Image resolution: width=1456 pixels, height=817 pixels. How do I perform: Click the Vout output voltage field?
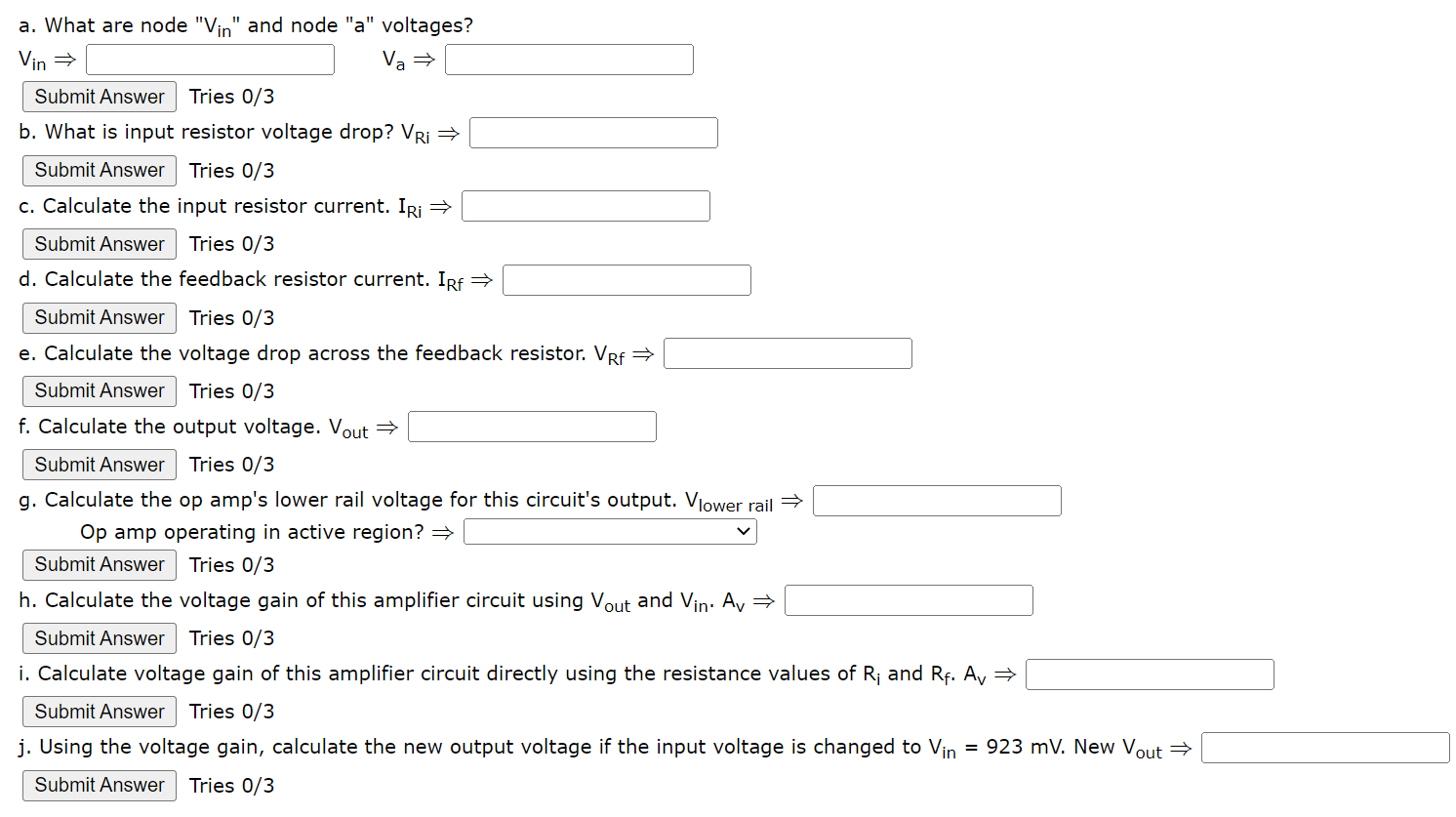pos(532,426)
